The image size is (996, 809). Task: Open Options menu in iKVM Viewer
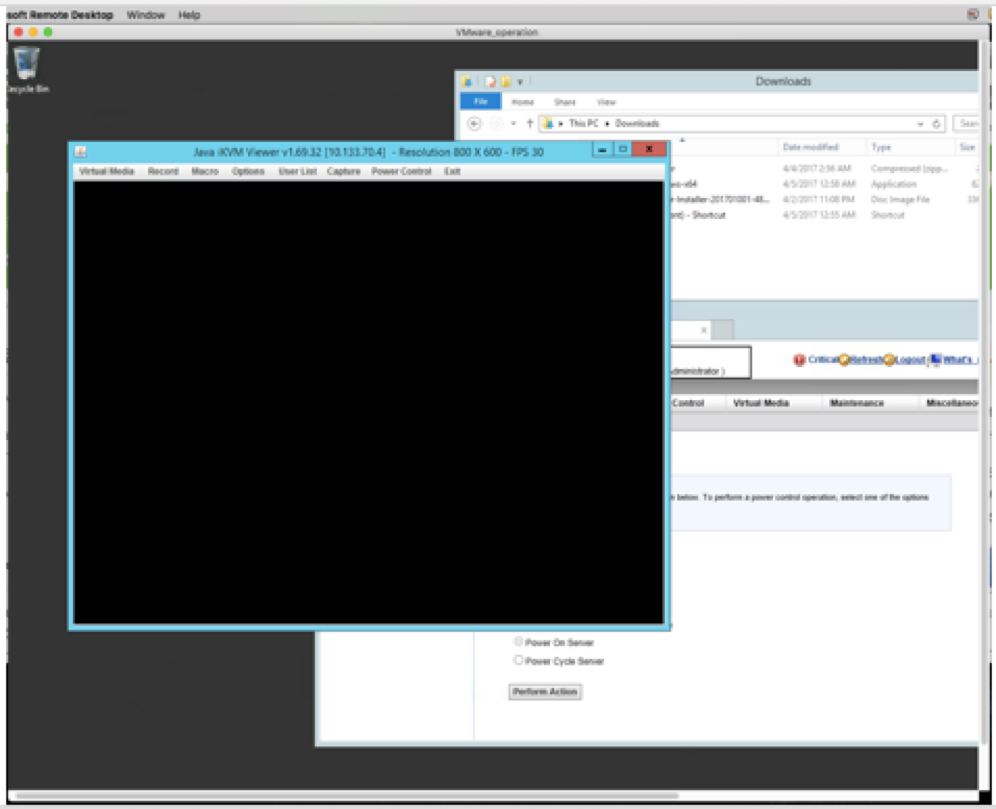[248, 171]
